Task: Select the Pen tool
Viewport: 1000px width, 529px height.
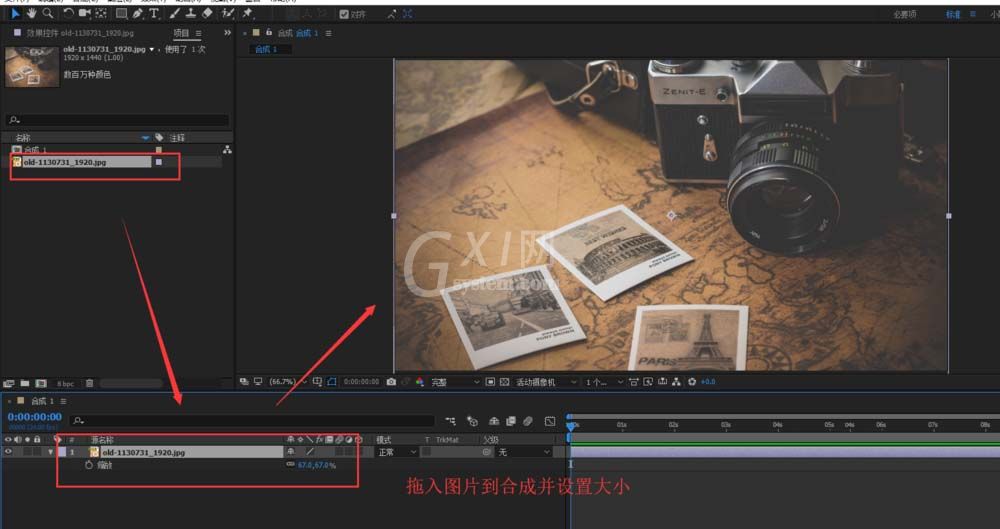Action: (138, 13)
